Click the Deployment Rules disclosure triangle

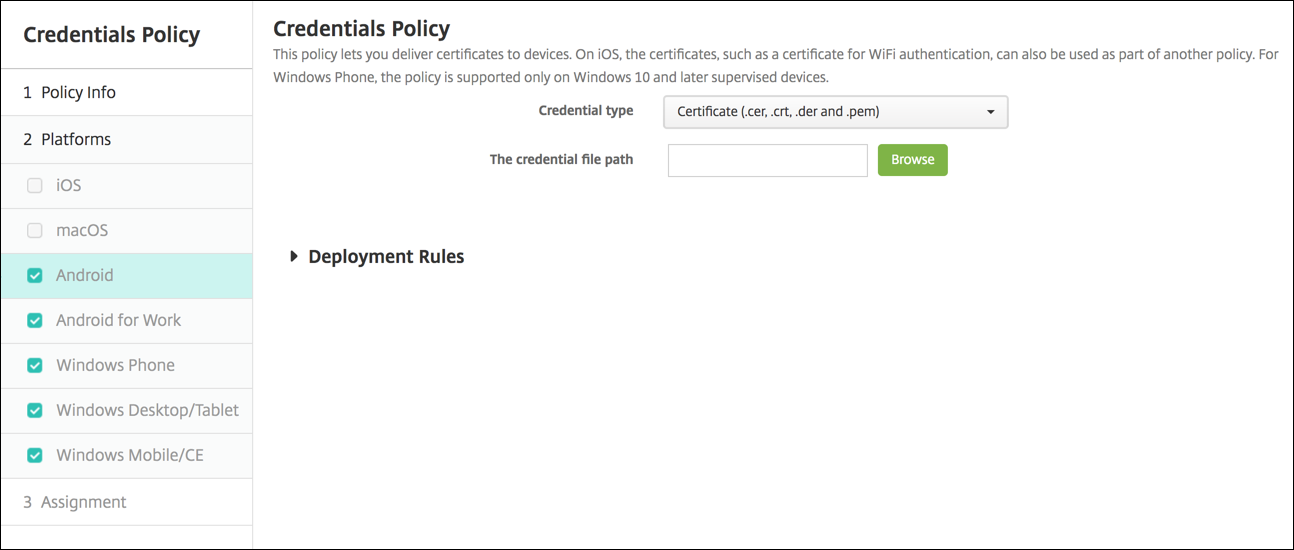pyautogui.click(x=294, y=256)
